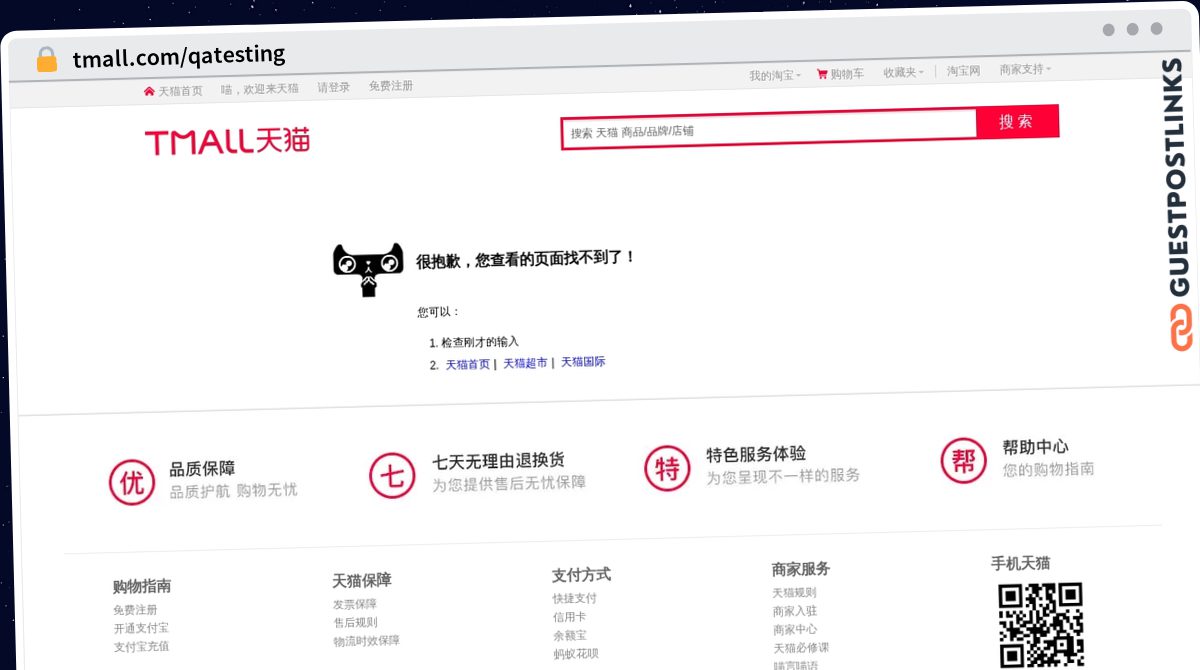1200x670 pixels.
Task: Click 免费注册 under 购物指南
Action: coord(135,610)
